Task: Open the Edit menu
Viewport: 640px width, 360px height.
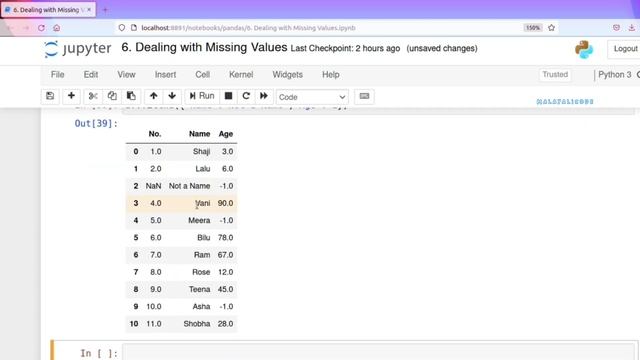Action: pos(91,75)
